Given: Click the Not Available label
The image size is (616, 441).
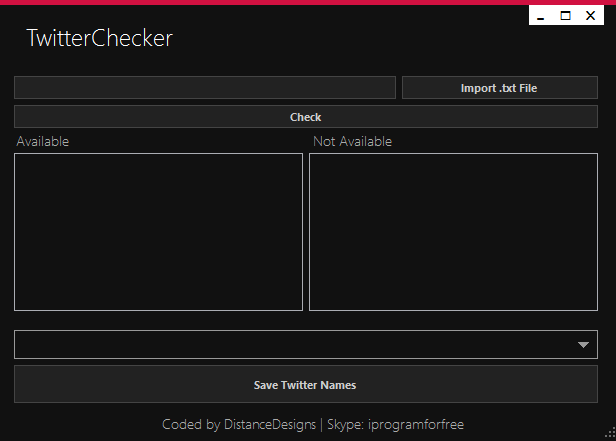Looking at the screenshot, I should [x=352, y=141].
